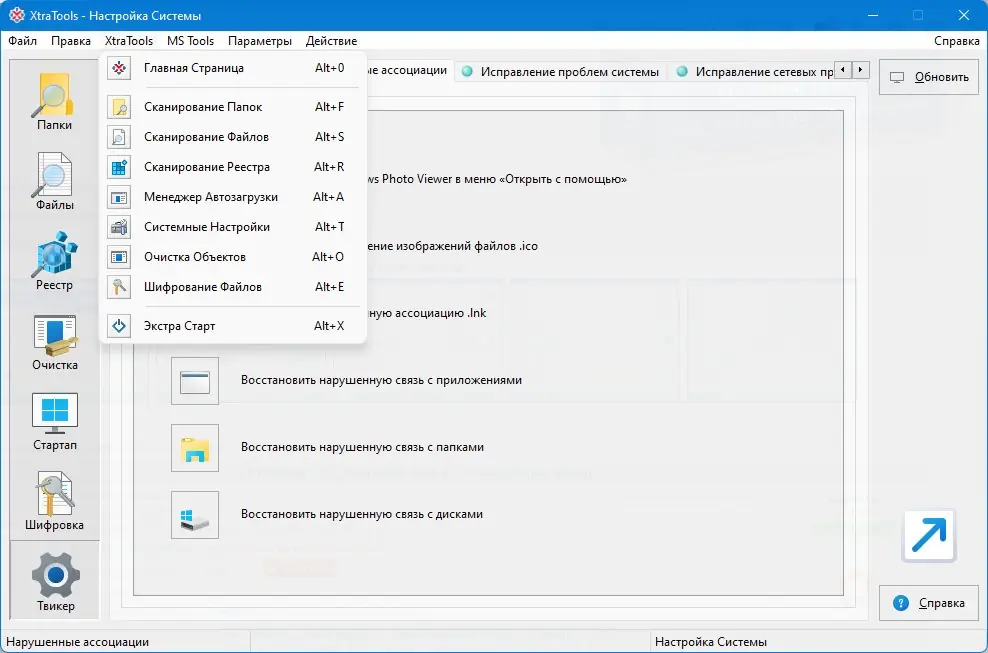Click the Шифрование Файлов key icon
Image resolution: width=988 pixels, height=653 pixels.
(119, 287)
